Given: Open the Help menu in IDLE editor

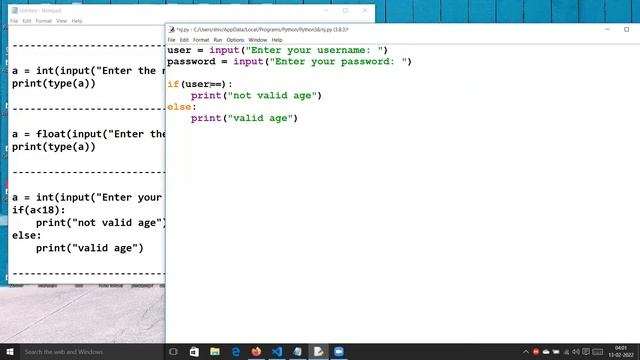Looking at the screenshot, I should (277, 40).
